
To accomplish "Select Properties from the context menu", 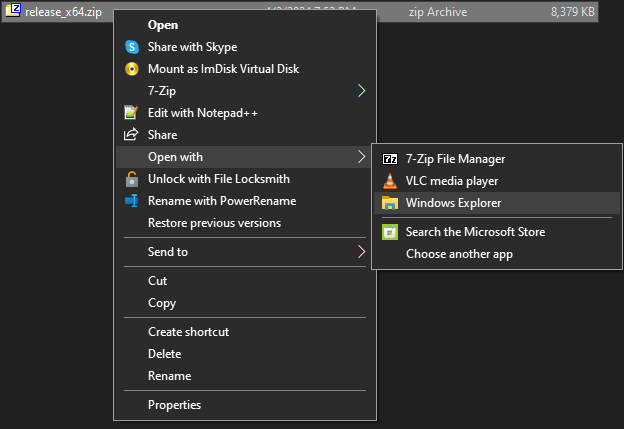I will (x=174, y=405).
